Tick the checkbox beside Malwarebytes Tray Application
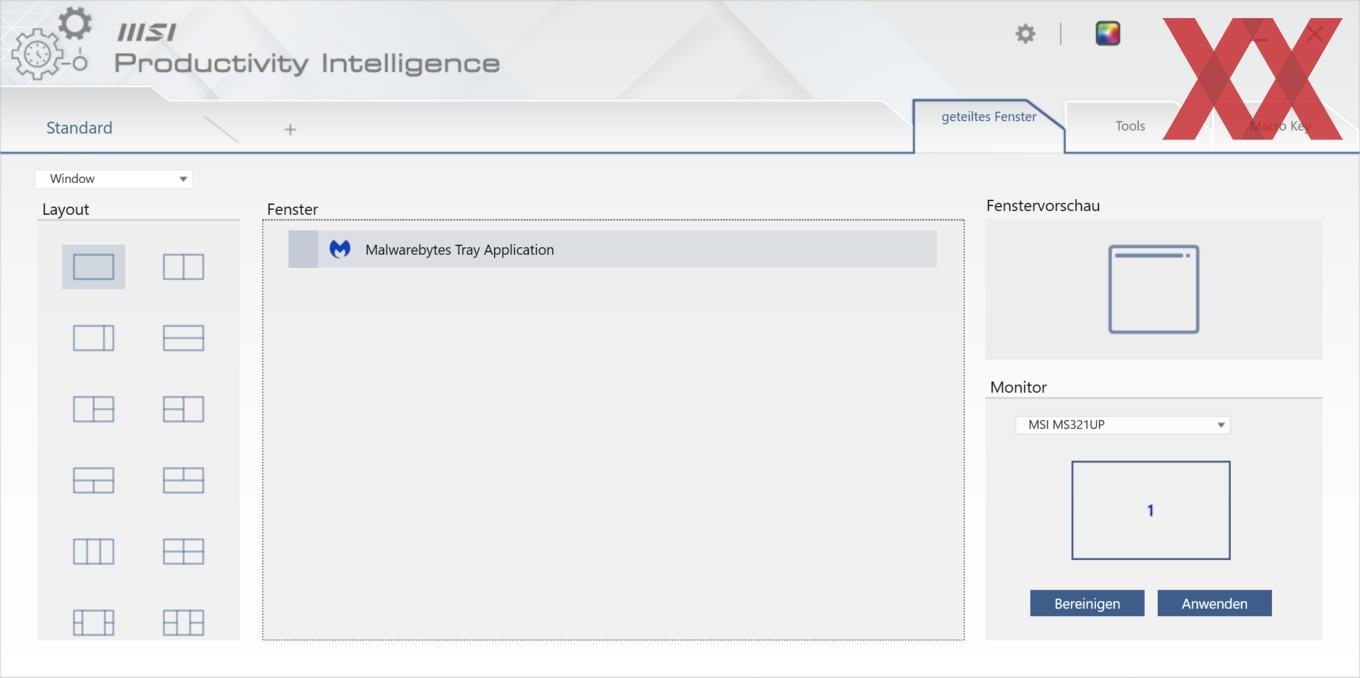Image resolution: width=1360 pixels, height=678 pixels. [303, 249]
